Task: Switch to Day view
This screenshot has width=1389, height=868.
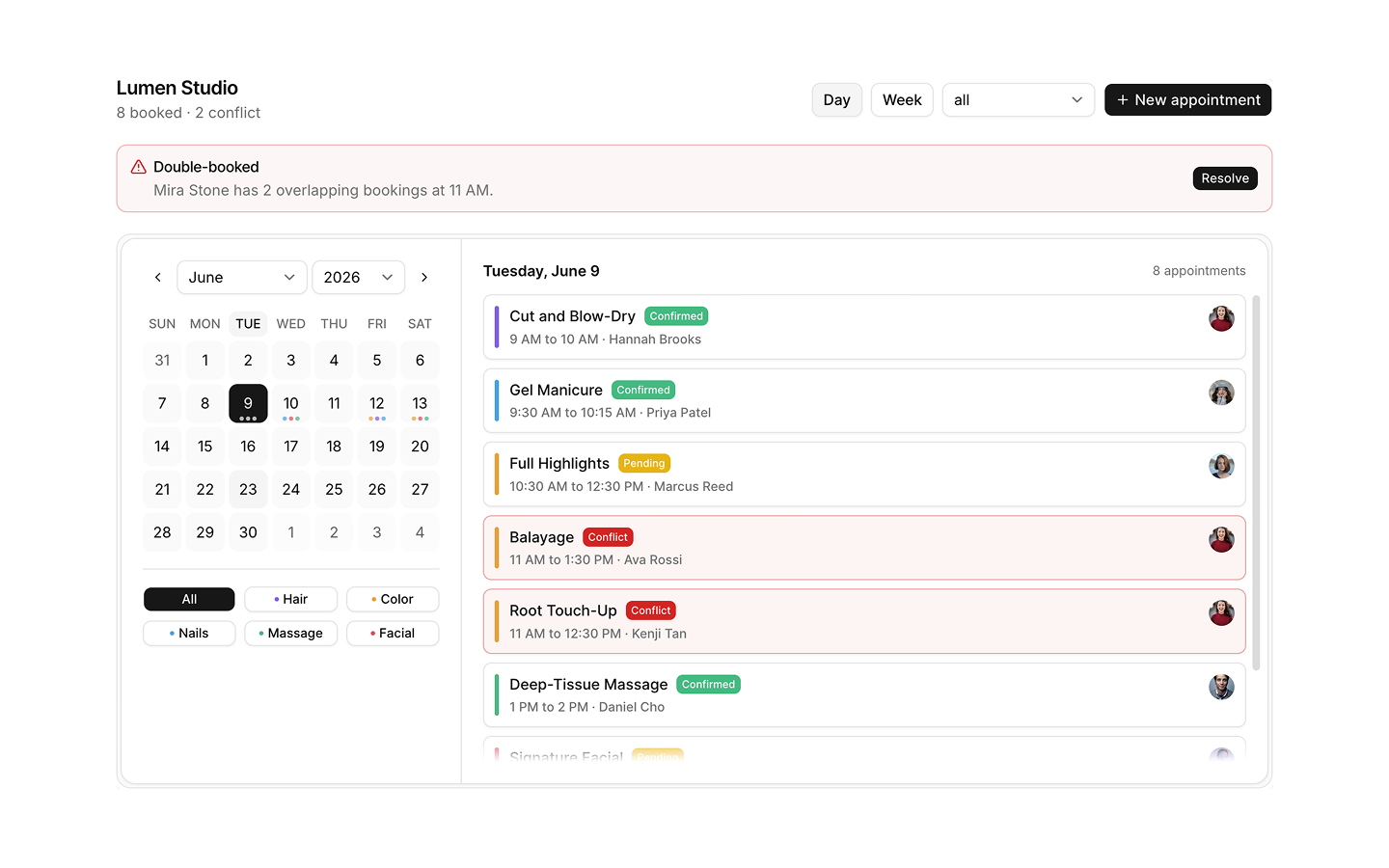Action: (836, 99)
